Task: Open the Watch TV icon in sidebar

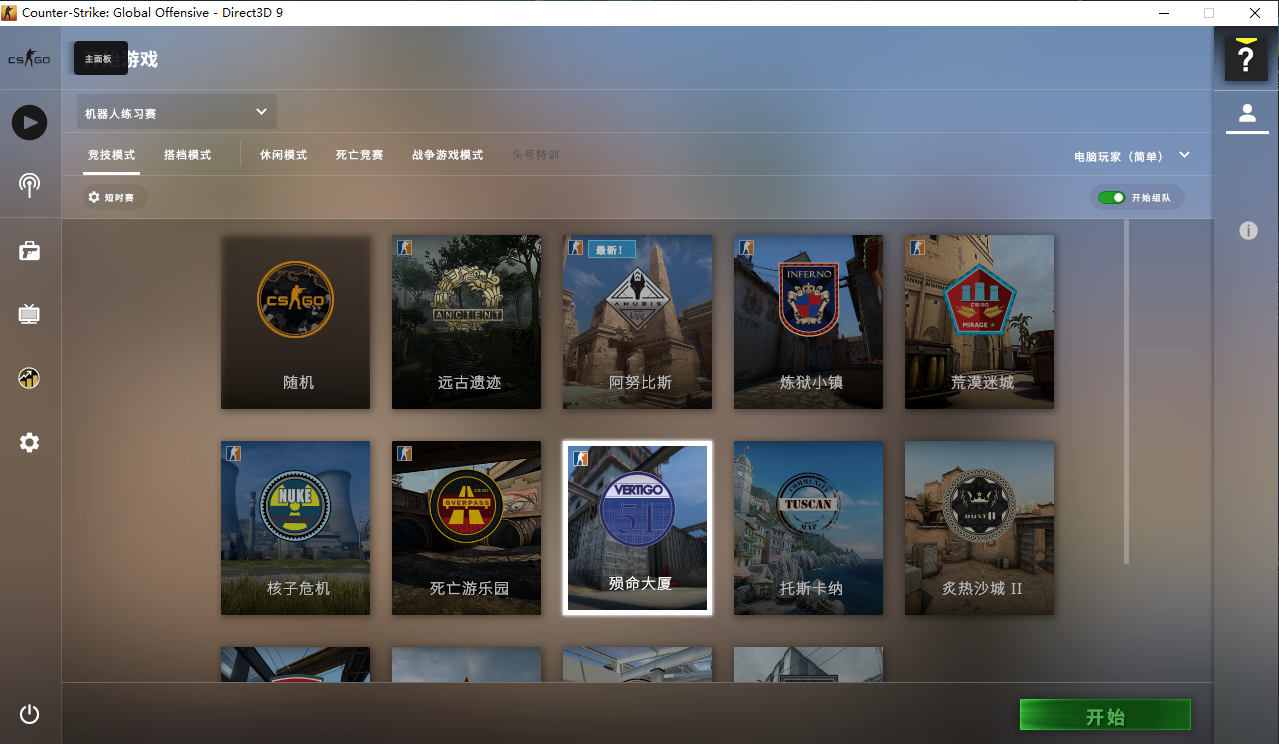Action: pyautogui.click(x=29, y=315)
